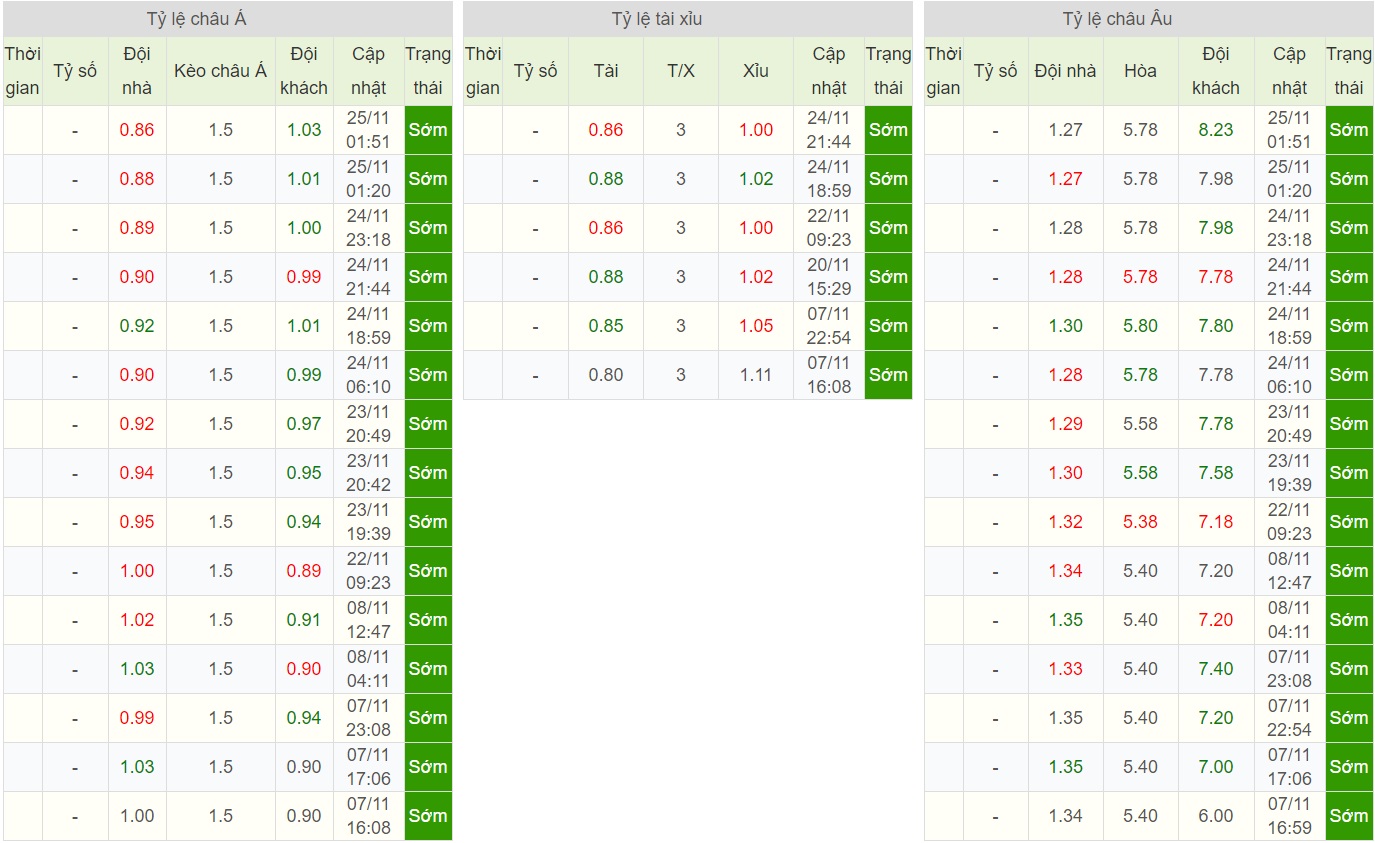The image size is (1375, 843).
Task: Click European table timestamp 07/11 16:59
Action: pyautogui.click(x=1289, y=816)
